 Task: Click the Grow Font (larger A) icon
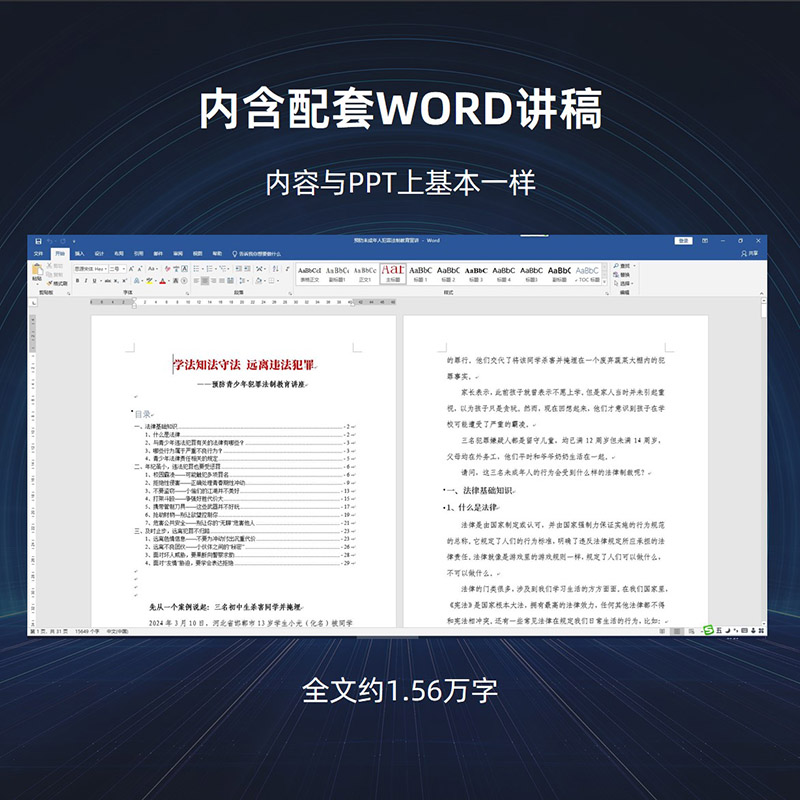click(x=131, y=268)
